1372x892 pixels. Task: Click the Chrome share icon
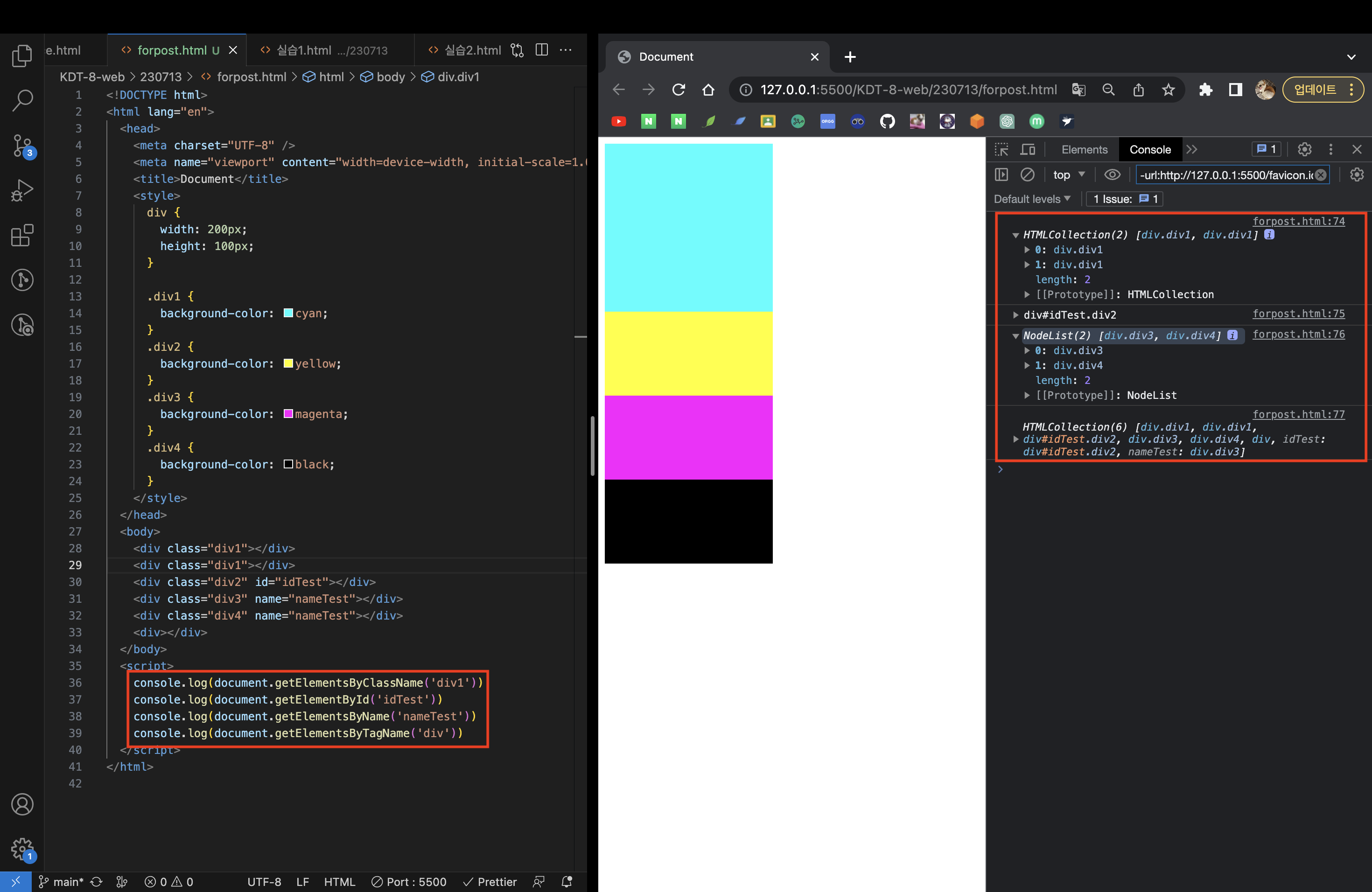pos(1139,89)
